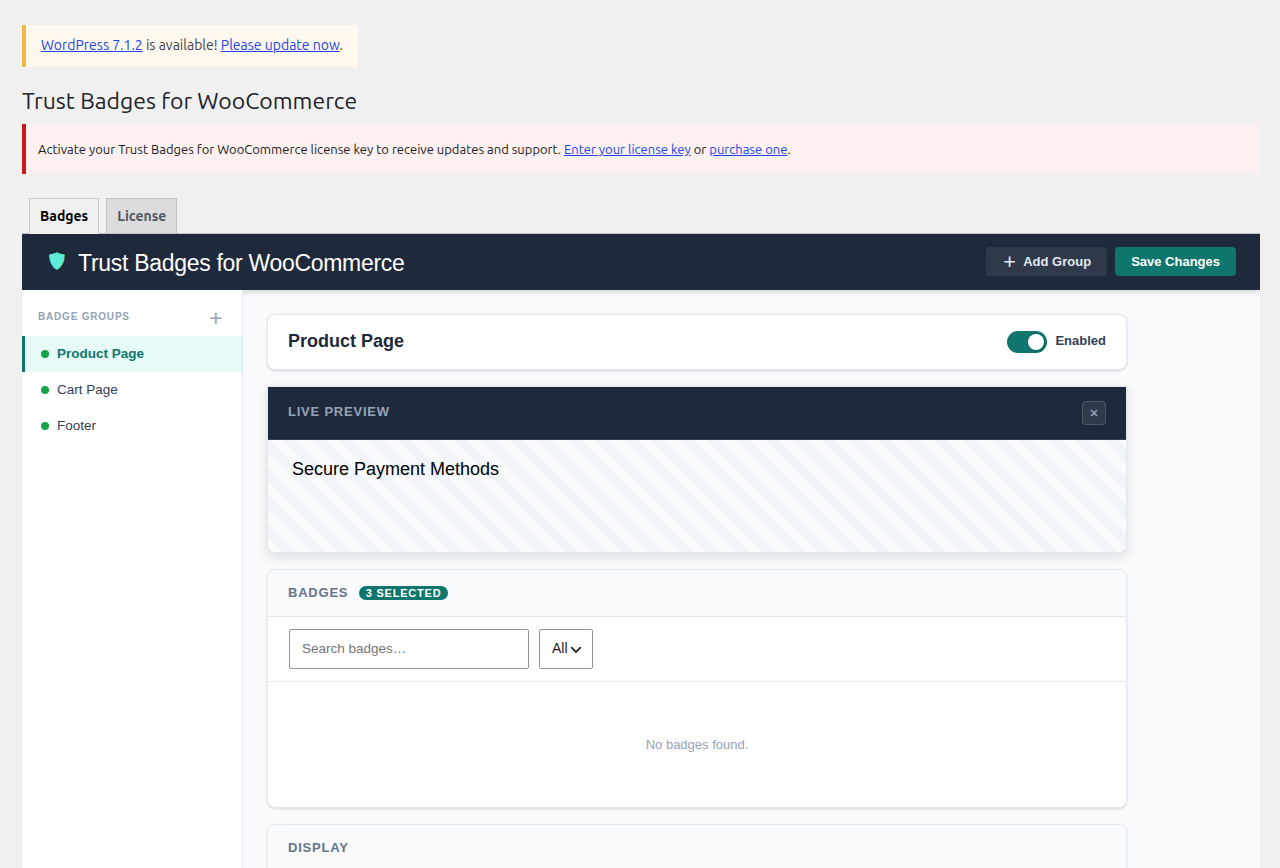Close the Live Preview panel

tap(1094, 412)
